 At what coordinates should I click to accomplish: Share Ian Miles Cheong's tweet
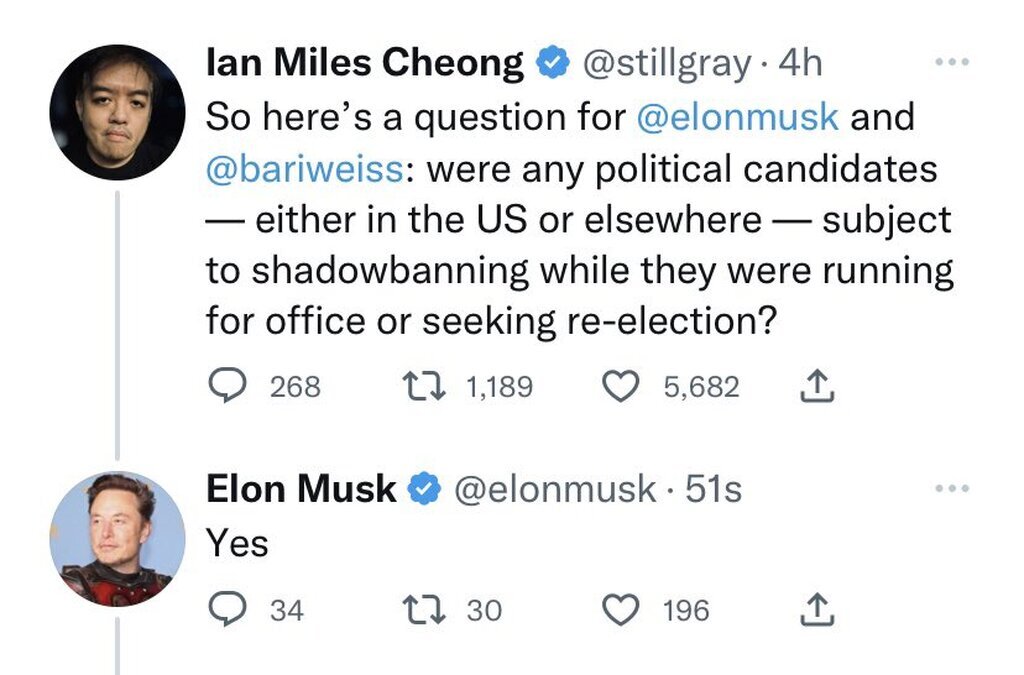point(816,386)
